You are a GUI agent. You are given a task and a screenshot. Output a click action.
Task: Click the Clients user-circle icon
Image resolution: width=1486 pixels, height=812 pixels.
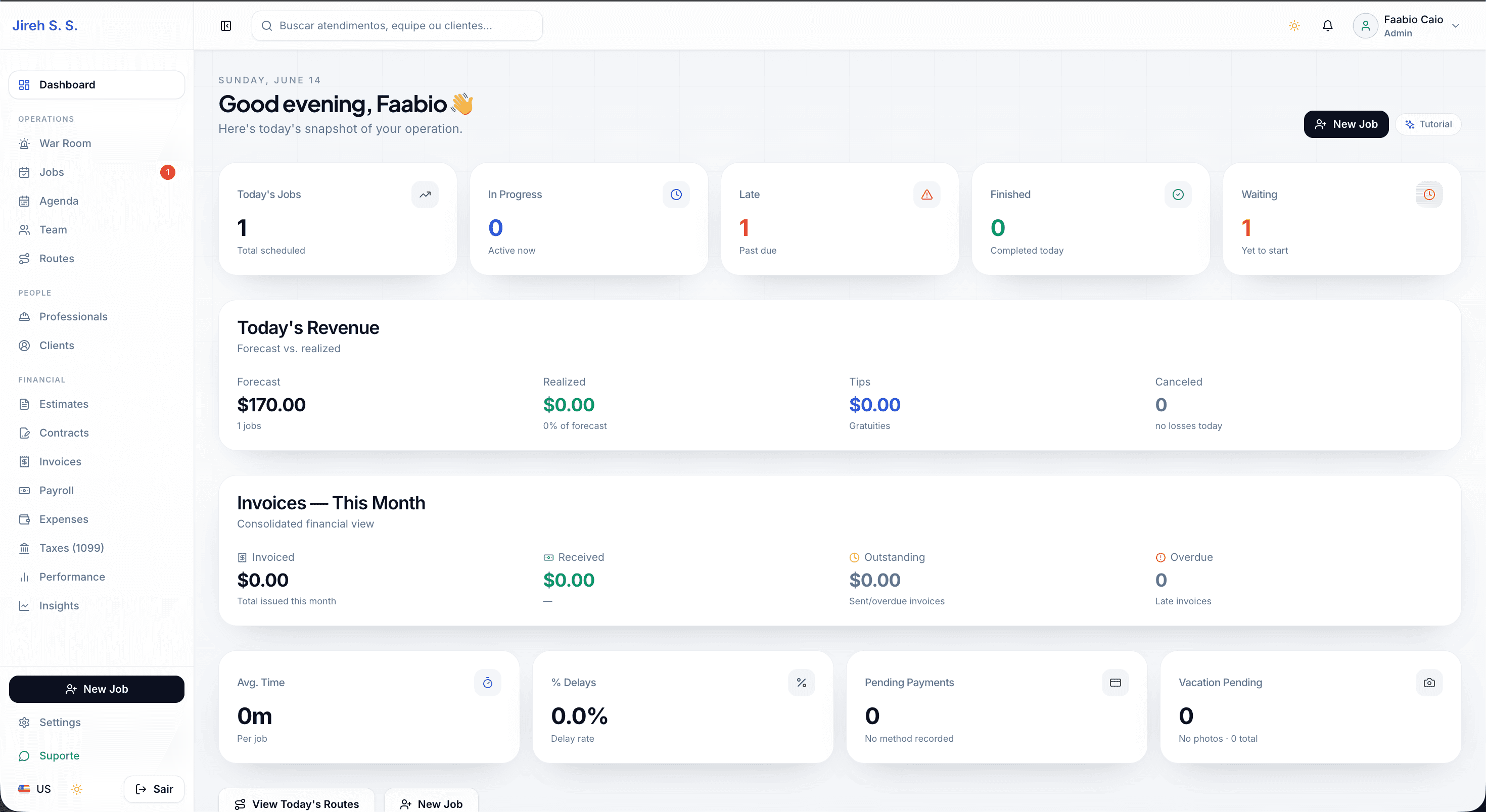24,346
